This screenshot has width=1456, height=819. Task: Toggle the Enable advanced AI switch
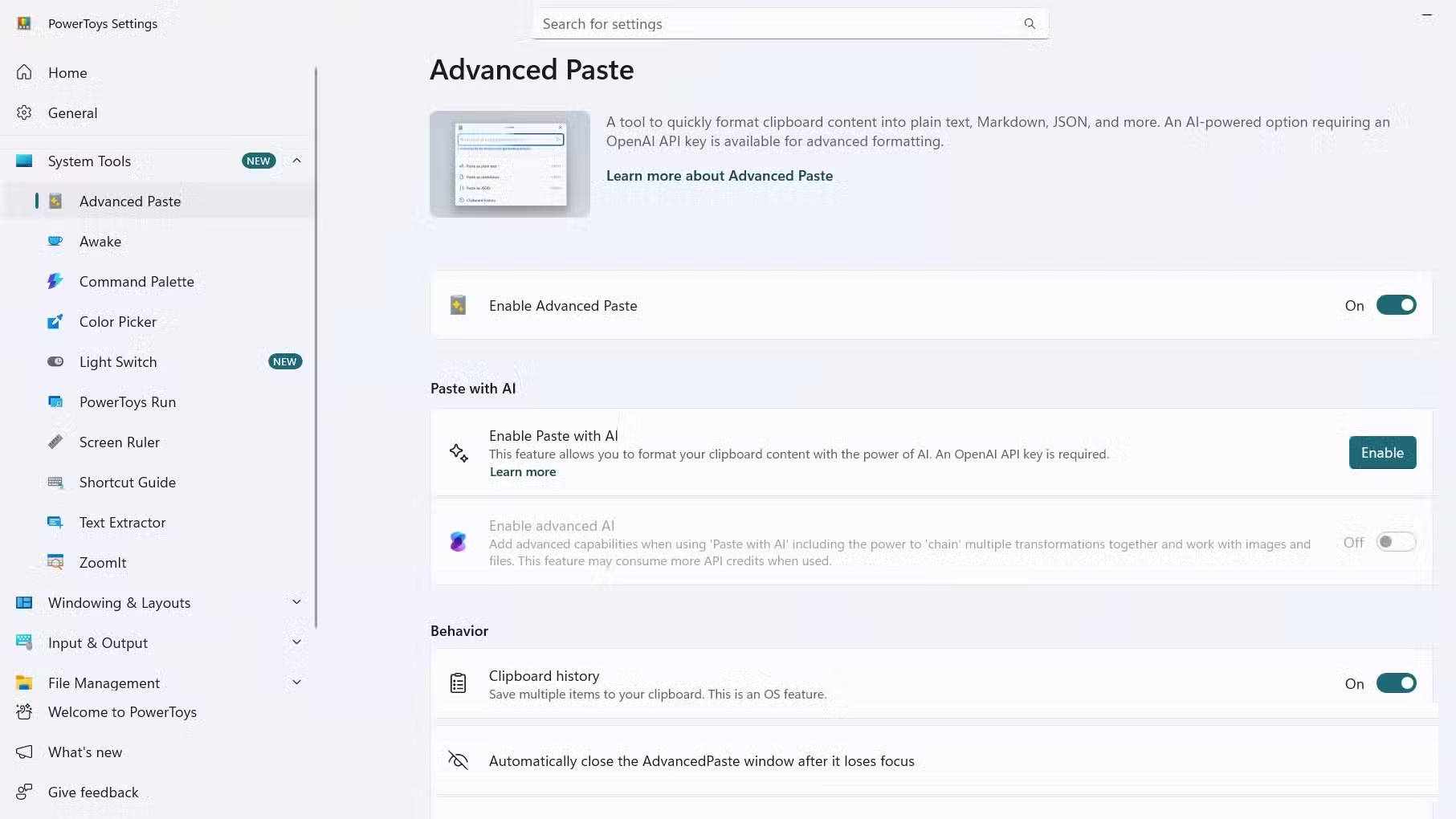[x=1397, y=542]
